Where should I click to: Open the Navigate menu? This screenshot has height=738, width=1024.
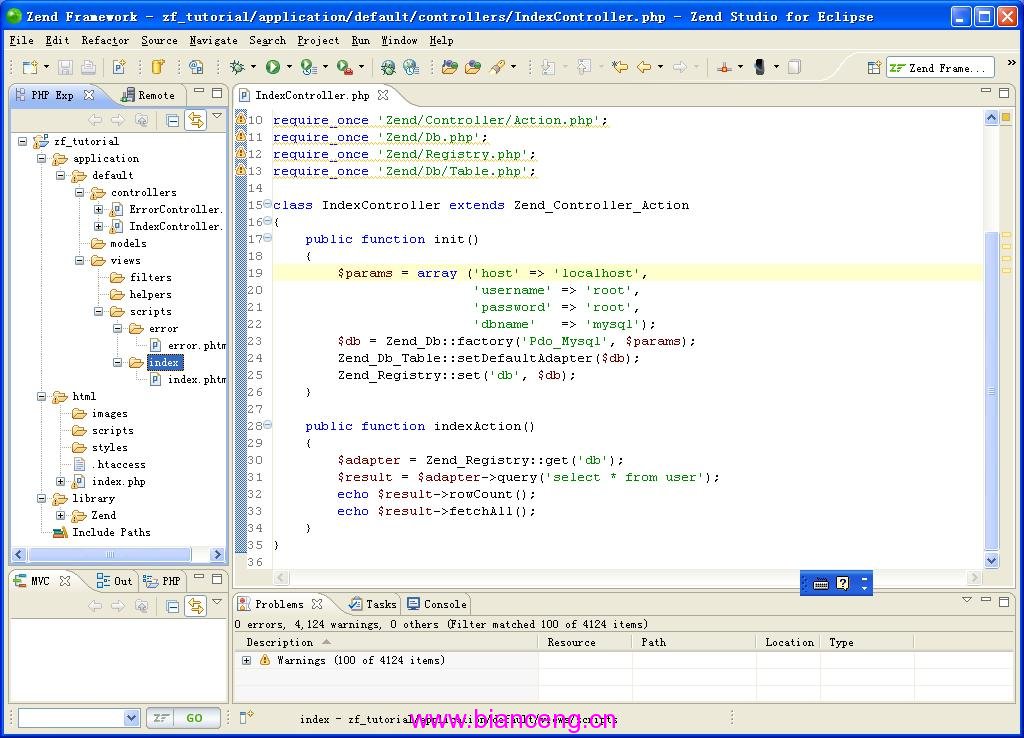[214, 40]
